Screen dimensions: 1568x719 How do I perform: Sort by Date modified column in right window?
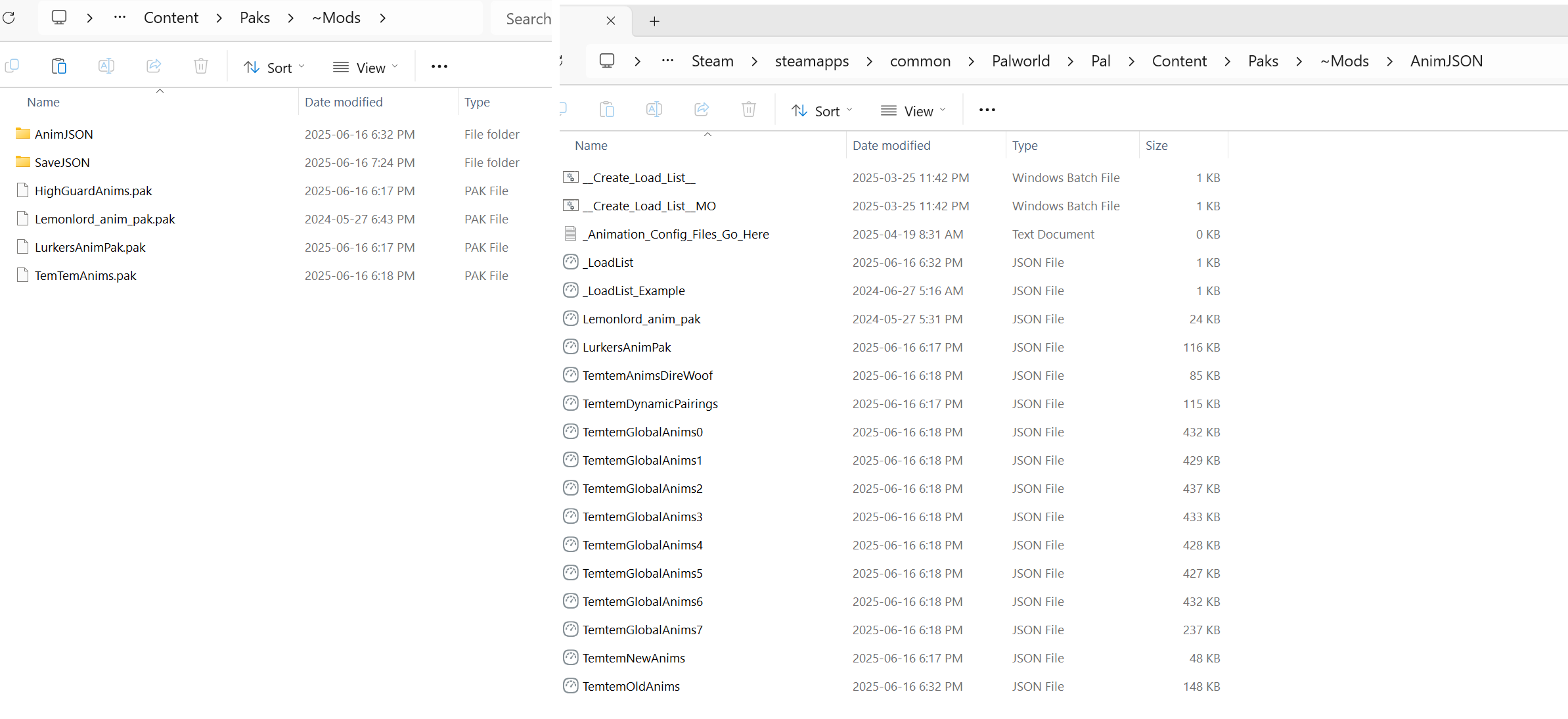coord(891,145)
